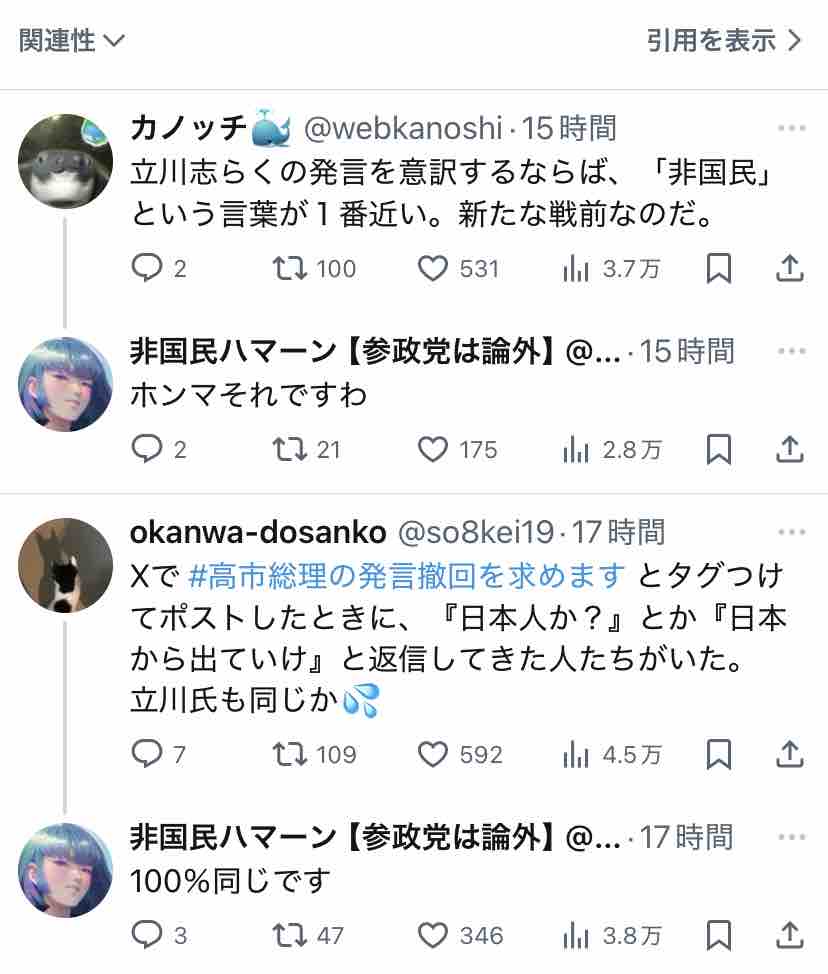This screenshot has height=974, width=828.
Task: Open 引用を表示 quotes link
Action: [724, 41]
